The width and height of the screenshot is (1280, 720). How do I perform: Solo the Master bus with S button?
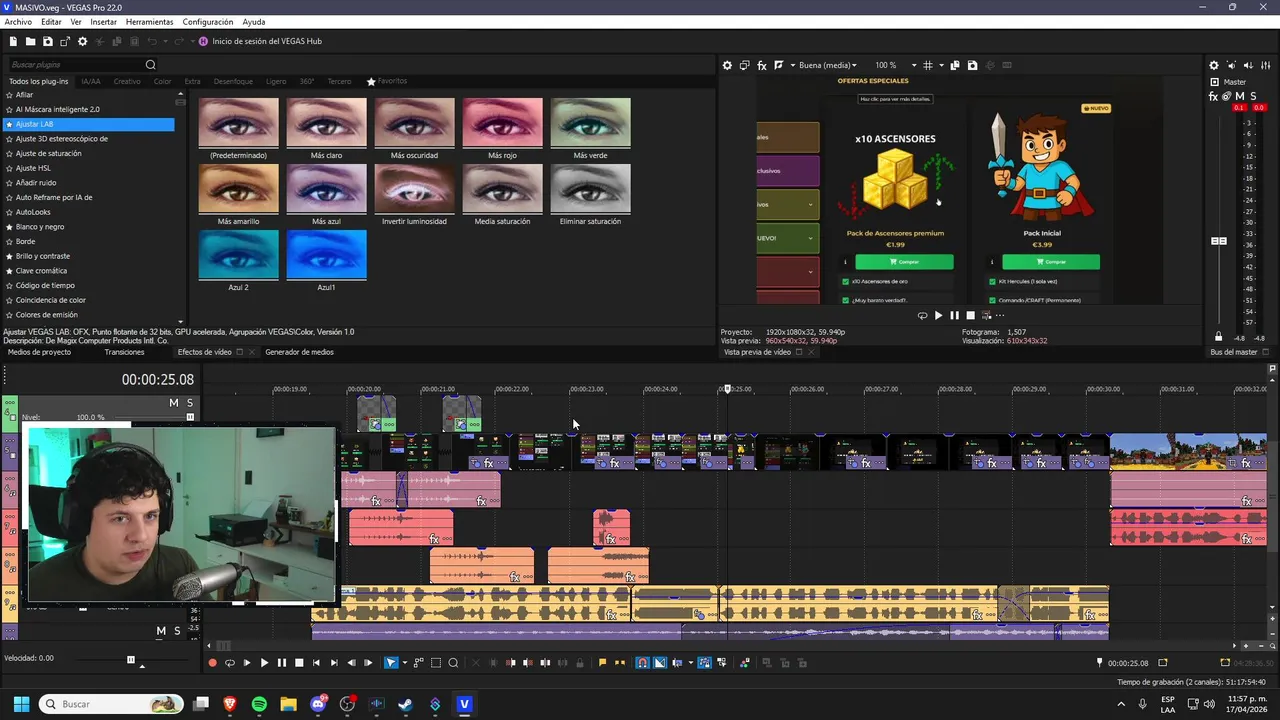tap(1253, 96)
